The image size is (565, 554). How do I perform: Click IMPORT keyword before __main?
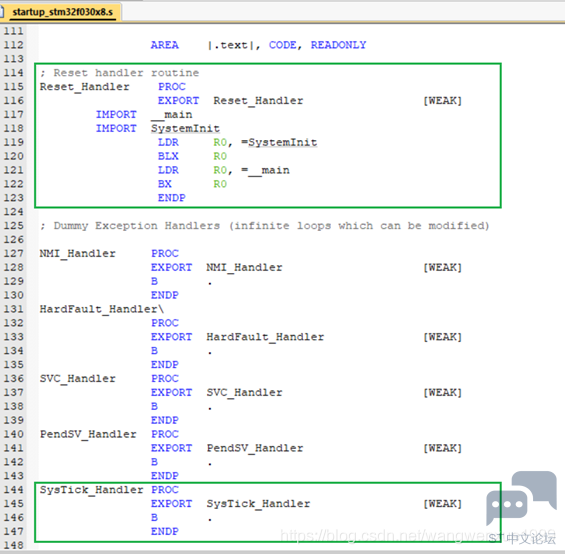(x=116, y=115)
